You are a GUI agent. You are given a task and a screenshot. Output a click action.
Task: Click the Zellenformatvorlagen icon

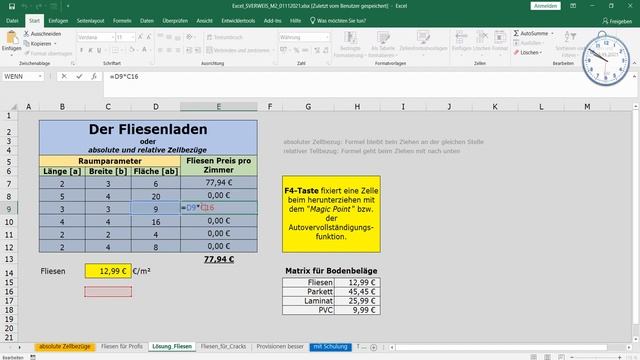(423, 38)
